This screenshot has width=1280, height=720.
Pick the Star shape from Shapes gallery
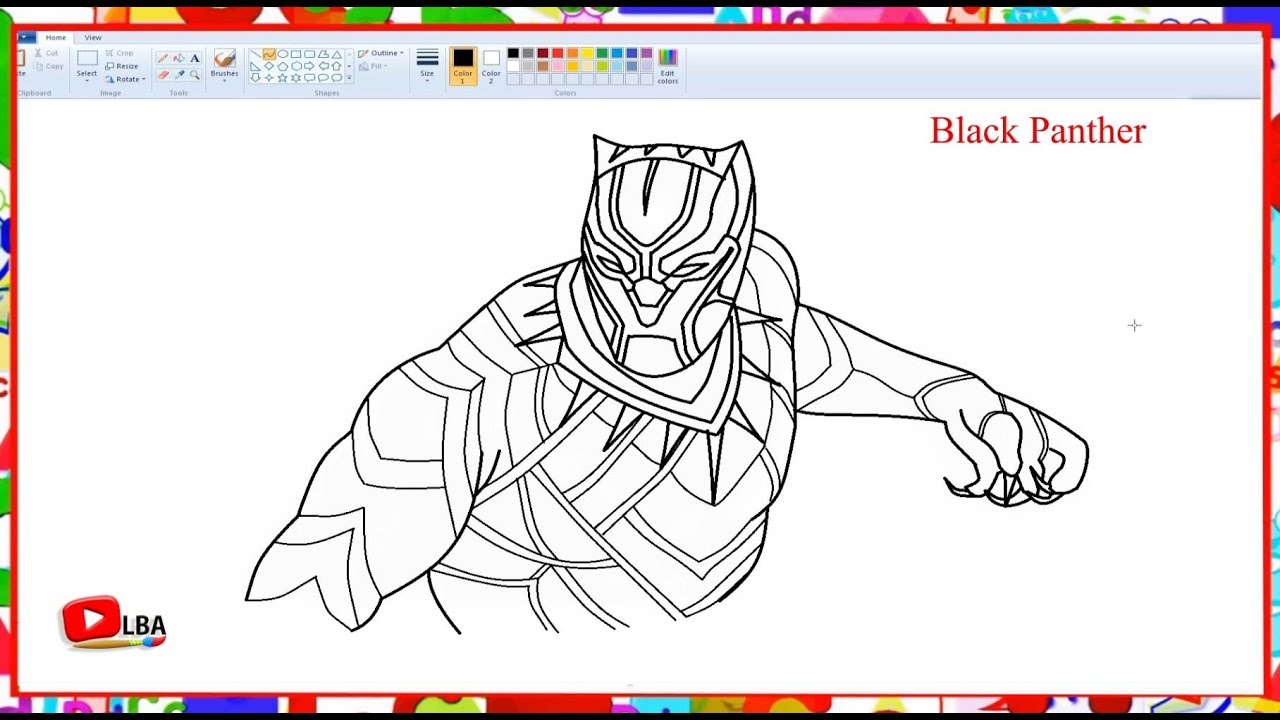283,77
